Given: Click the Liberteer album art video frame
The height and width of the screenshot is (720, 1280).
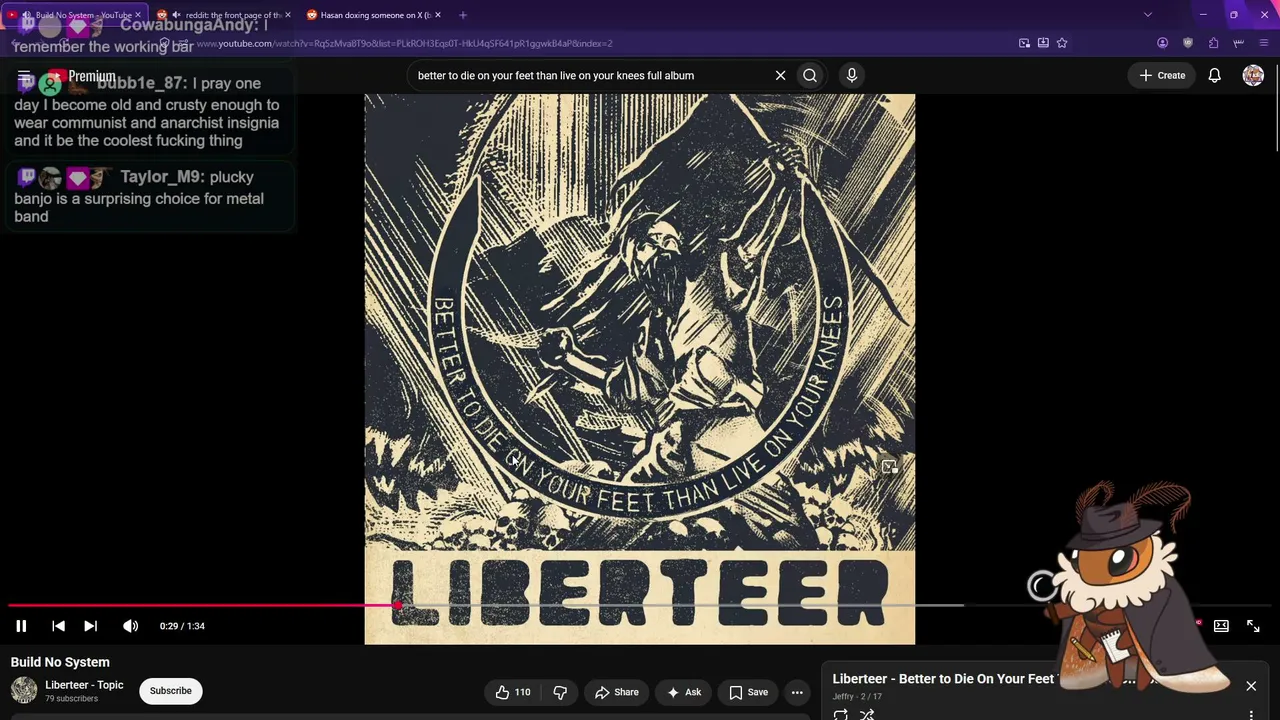Looking at the screenshot, I should [640, 369].
